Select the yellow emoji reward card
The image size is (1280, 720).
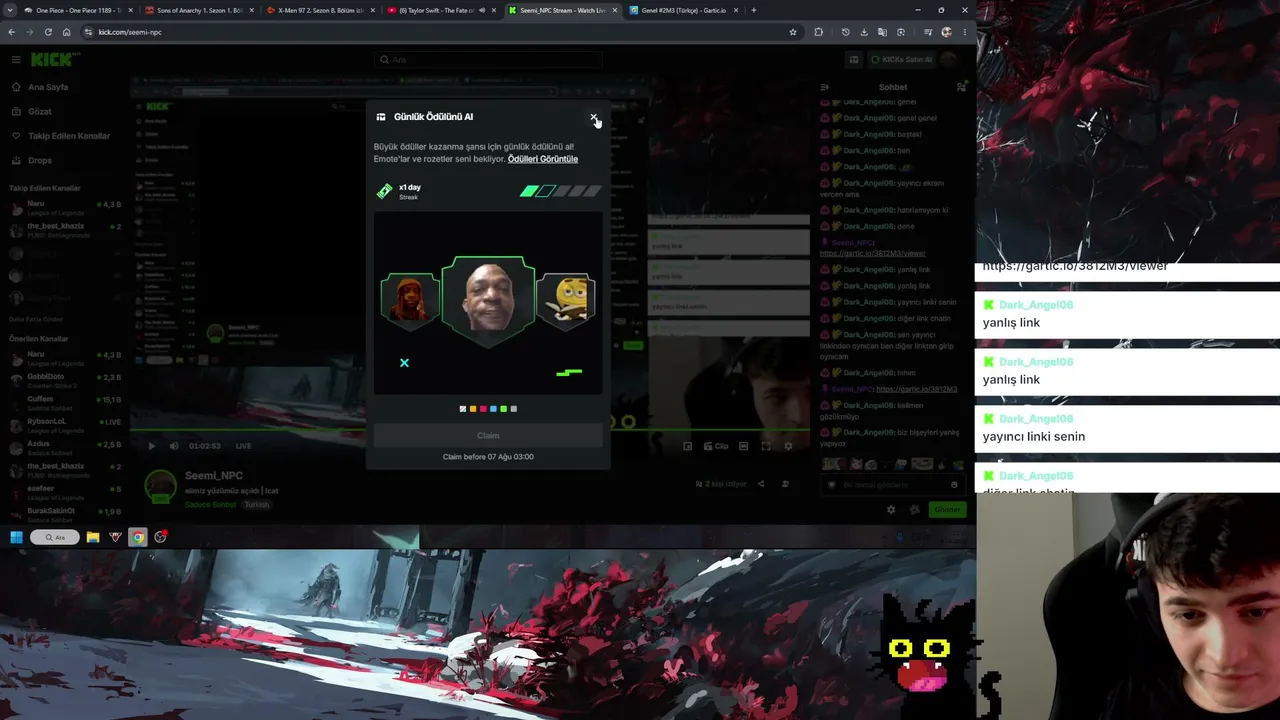567,300
